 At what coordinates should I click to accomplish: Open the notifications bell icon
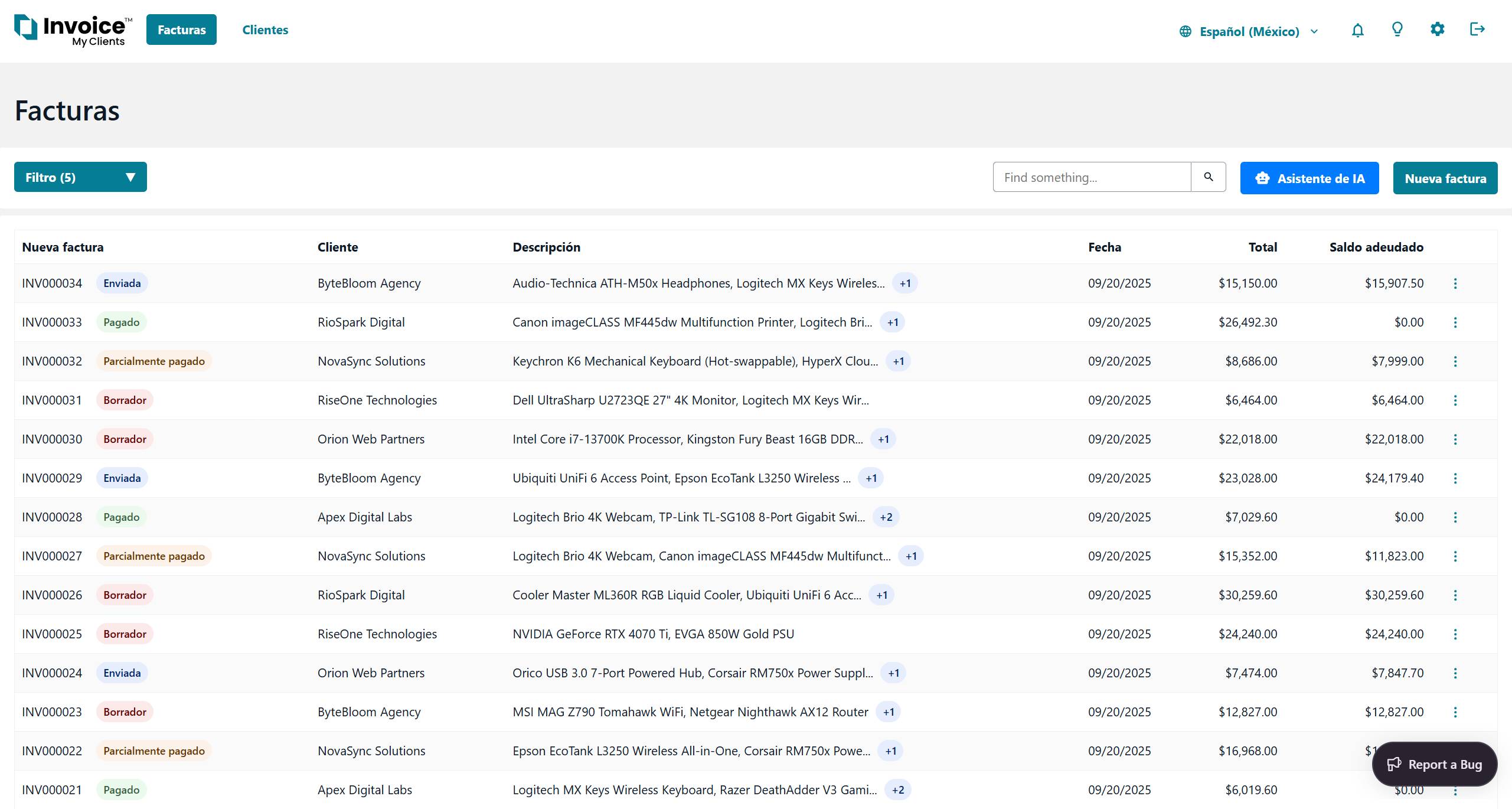point(1357,30)
